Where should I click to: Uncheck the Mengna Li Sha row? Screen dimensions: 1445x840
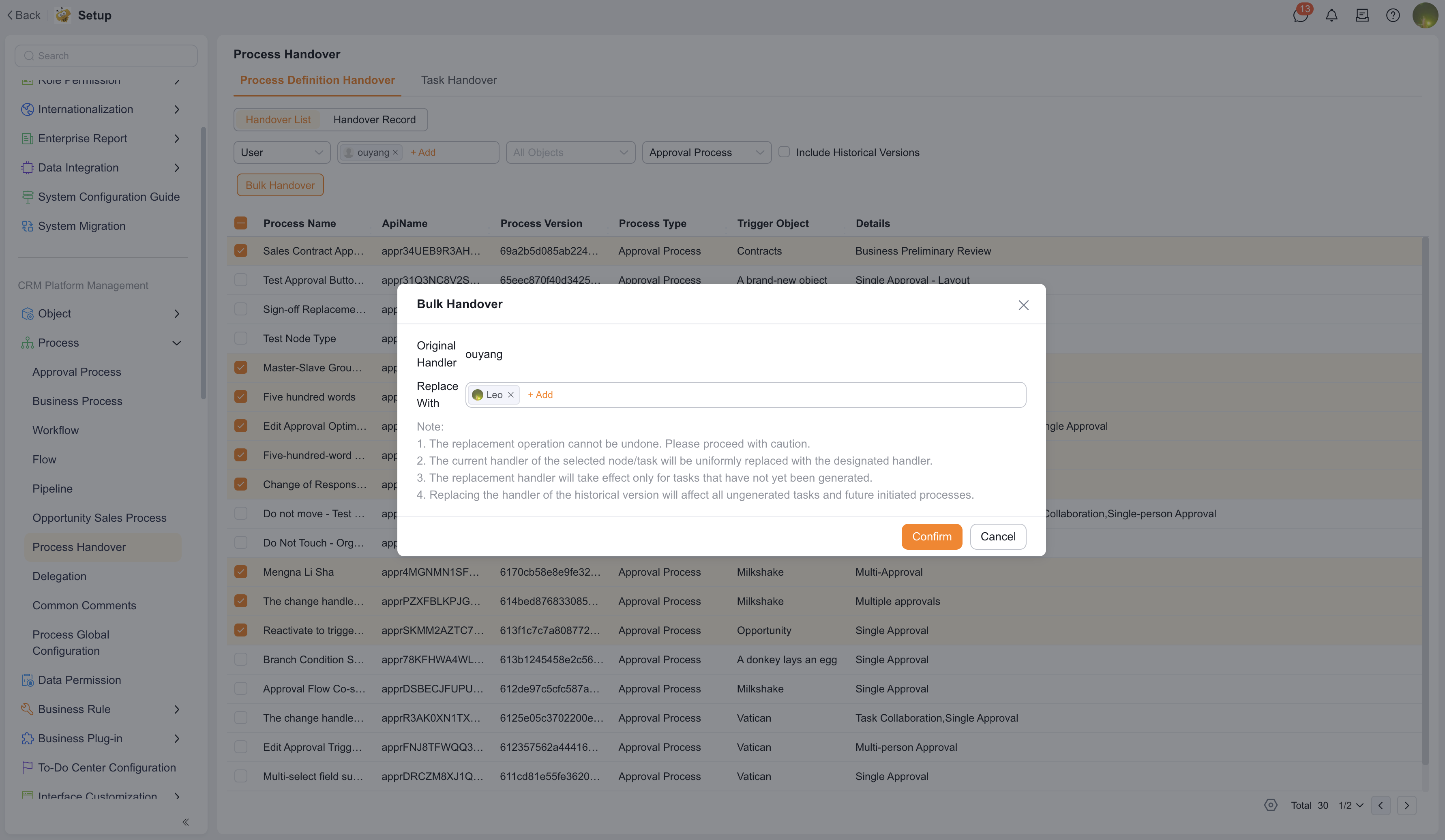pyautogui.click(x=241, y=572)
